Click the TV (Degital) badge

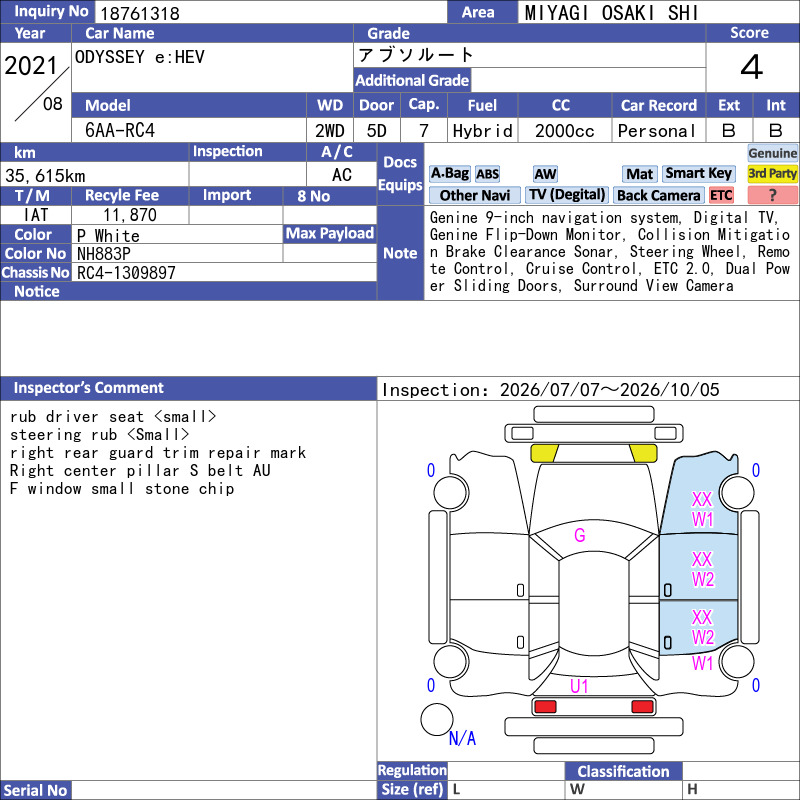click(x=567, y=195)
